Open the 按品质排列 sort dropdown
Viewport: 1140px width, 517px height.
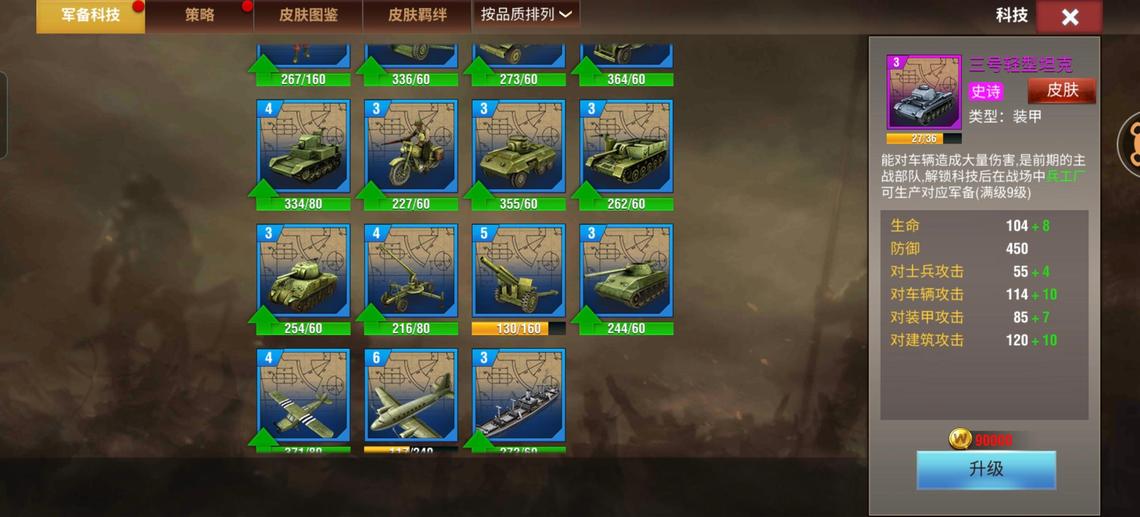[526, 15]
